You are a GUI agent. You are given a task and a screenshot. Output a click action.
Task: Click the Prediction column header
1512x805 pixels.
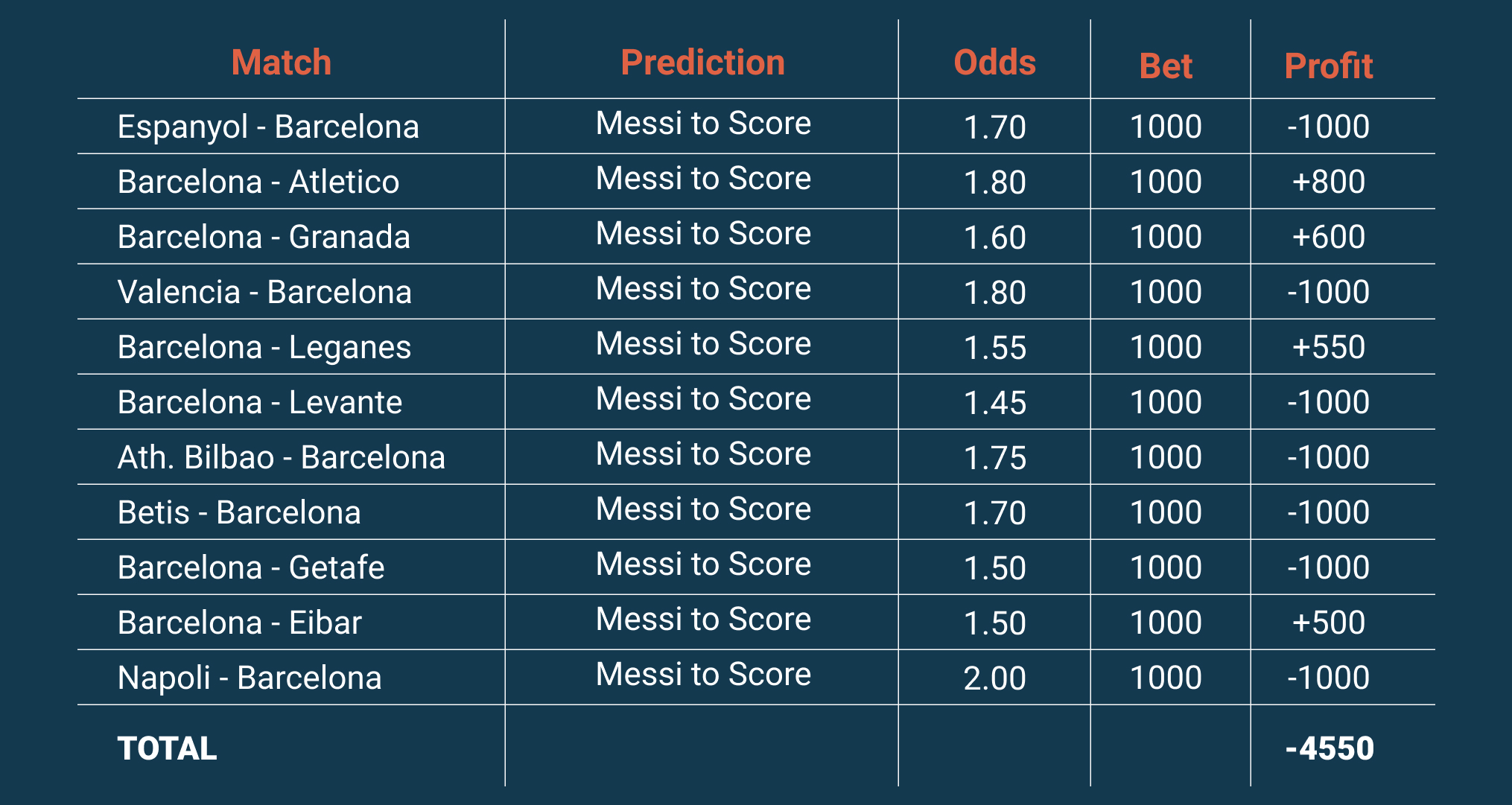coord(702,63)
